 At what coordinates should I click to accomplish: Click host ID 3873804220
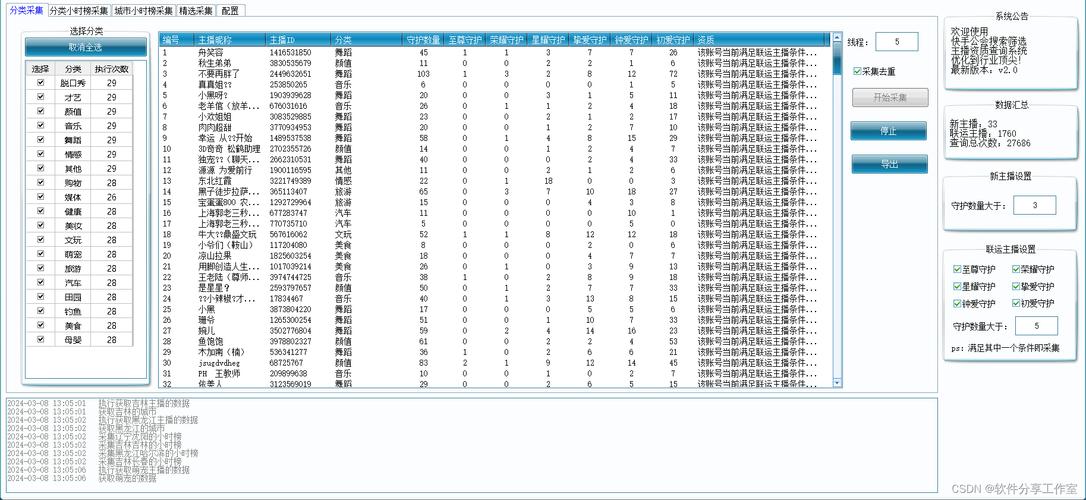(x=290, y=310)
